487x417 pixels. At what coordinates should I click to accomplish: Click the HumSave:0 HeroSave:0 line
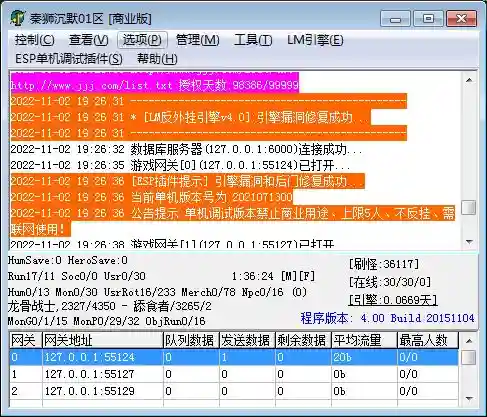(68, 260)
